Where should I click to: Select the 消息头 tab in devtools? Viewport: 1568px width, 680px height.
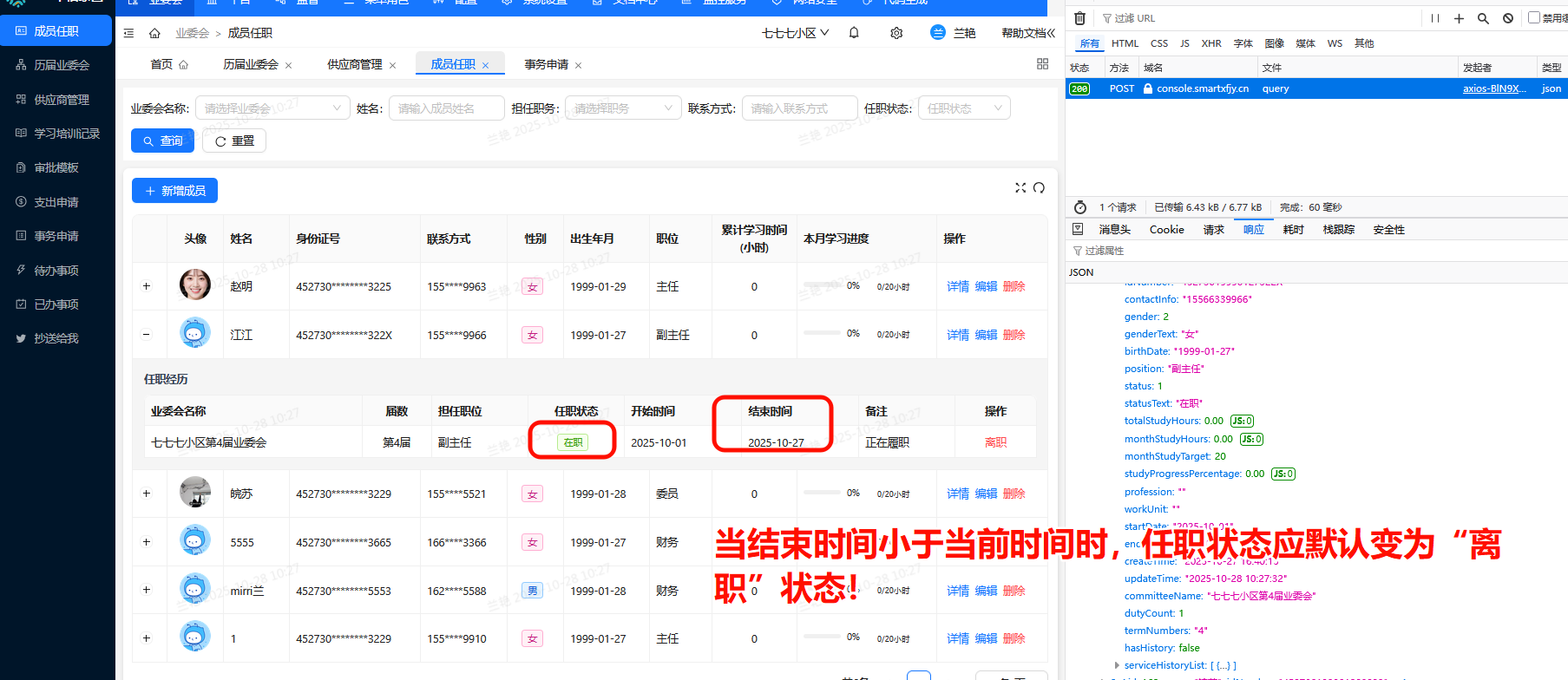point(1114,230)
